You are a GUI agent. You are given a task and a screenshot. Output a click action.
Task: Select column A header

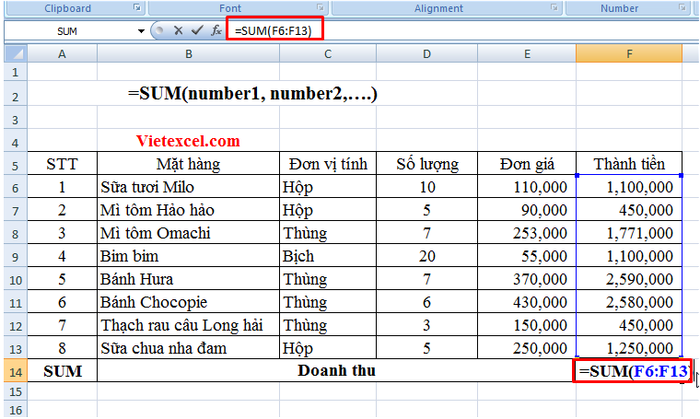point(62,54)
